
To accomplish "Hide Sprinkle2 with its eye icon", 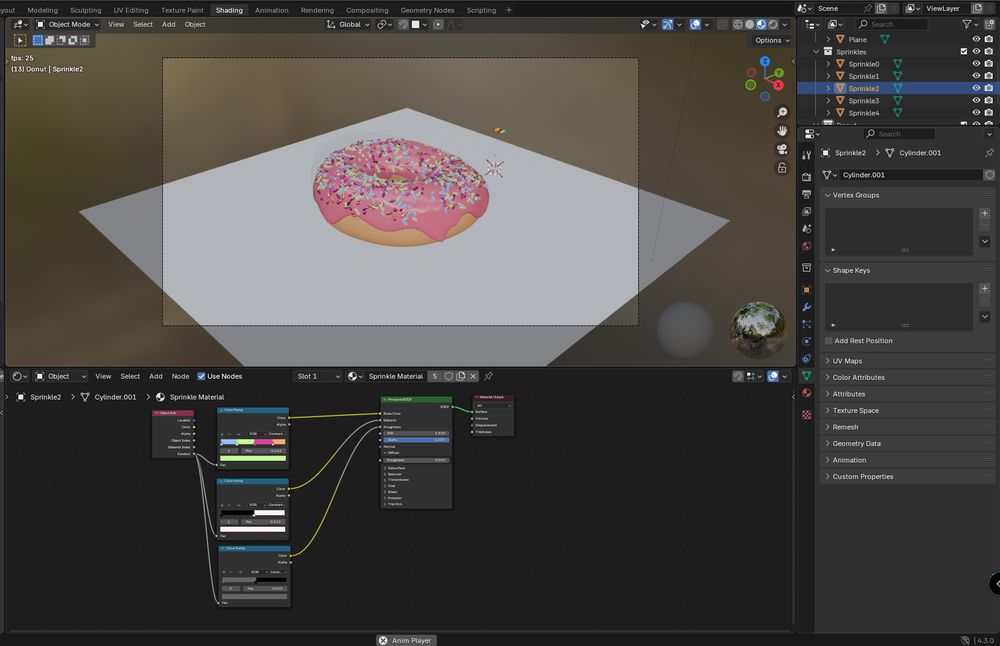I will (x=976, y=88).
